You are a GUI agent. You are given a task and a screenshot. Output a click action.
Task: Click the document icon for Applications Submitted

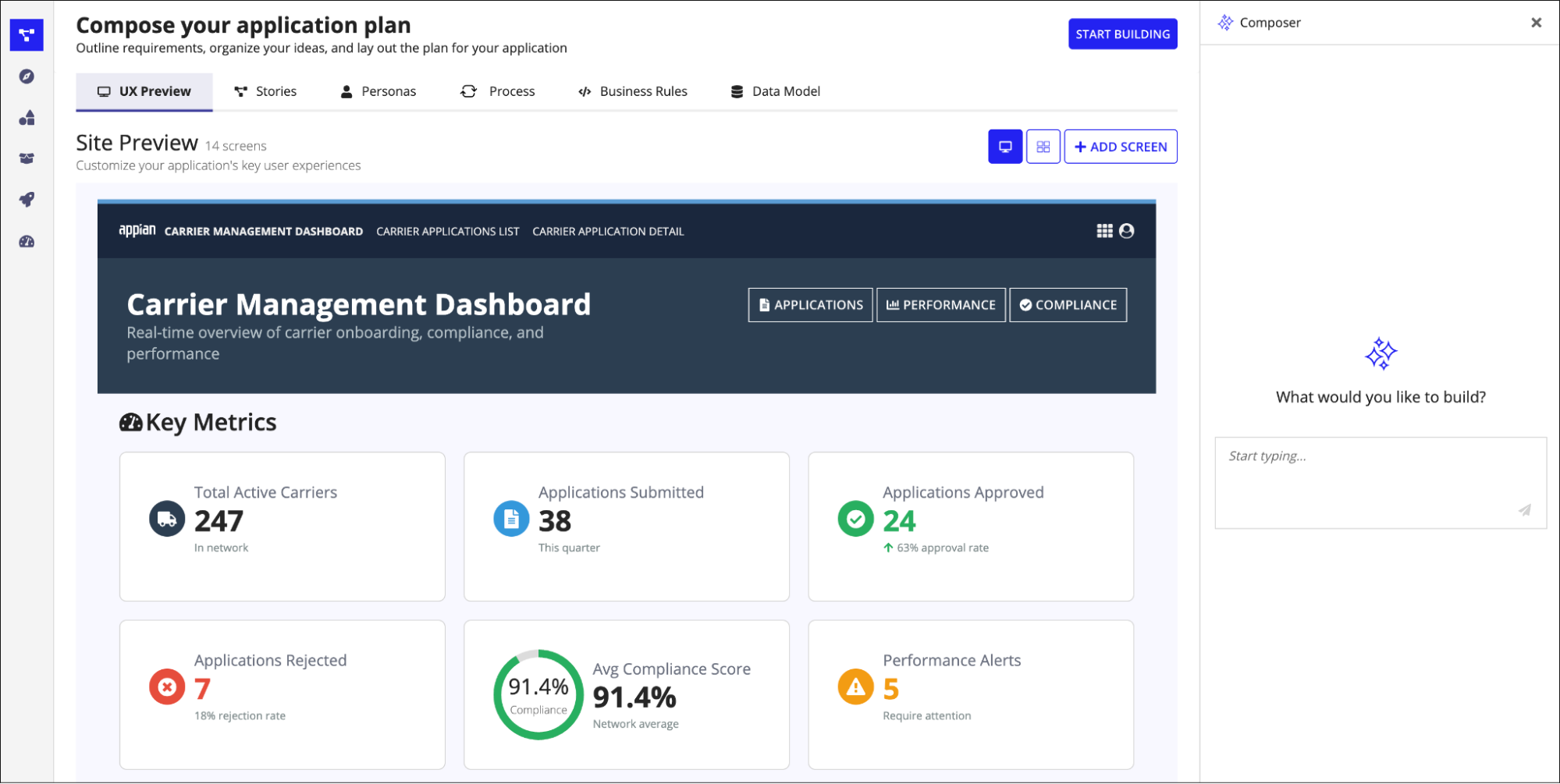pos(511,519)
